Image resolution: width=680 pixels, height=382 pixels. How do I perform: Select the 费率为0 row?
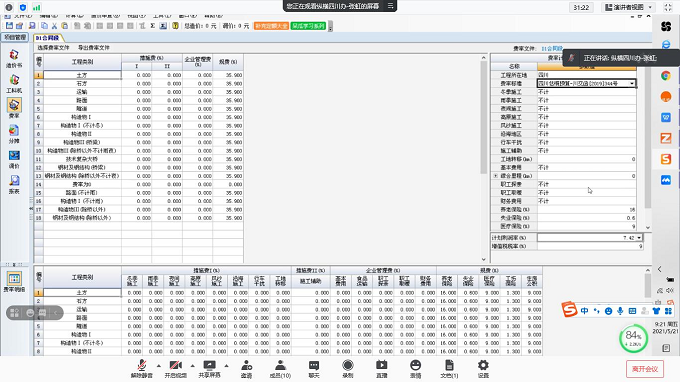[139, 184]
